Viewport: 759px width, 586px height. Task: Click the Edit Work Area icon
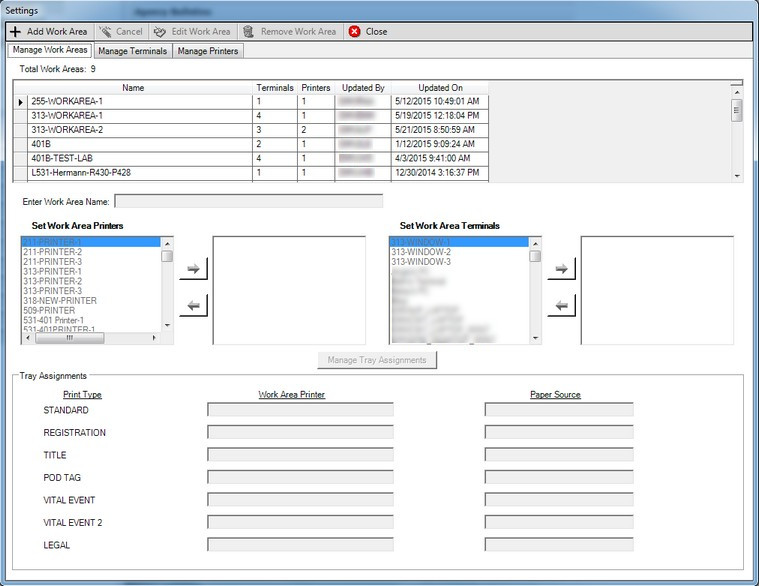(160, 32)
